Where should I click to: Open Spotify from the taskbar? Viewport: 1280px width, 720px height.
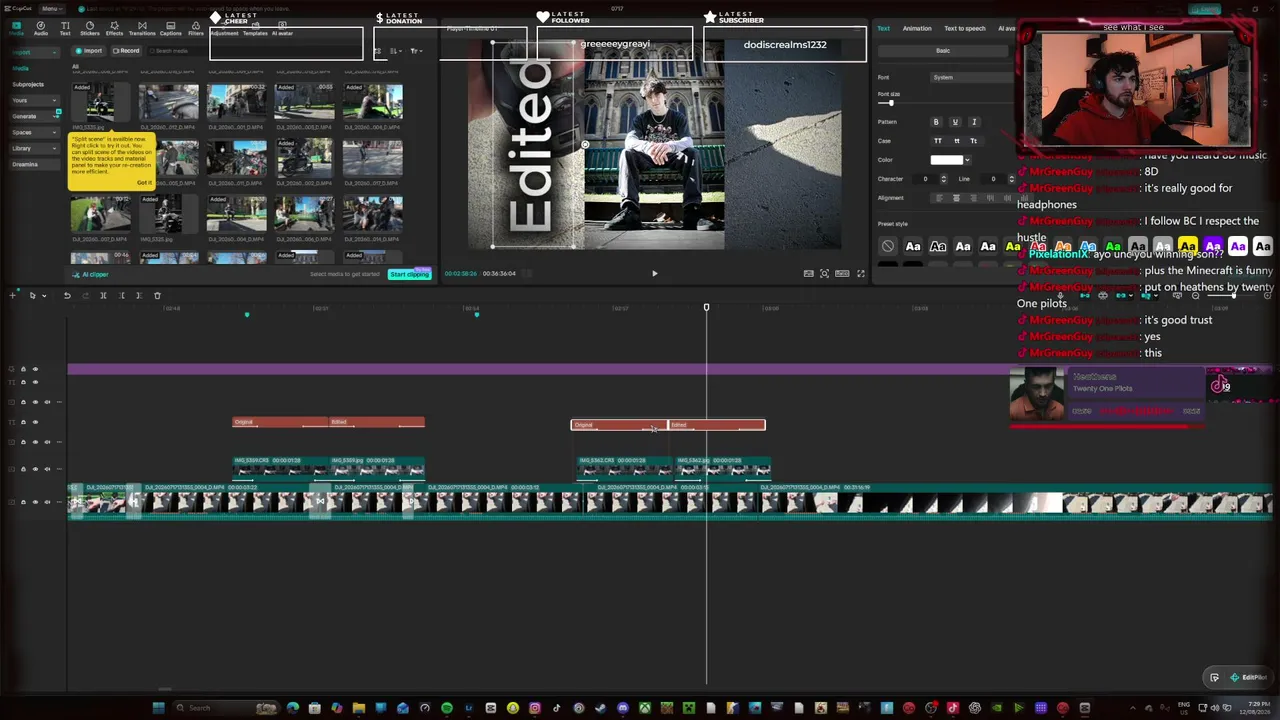[447, 708]
